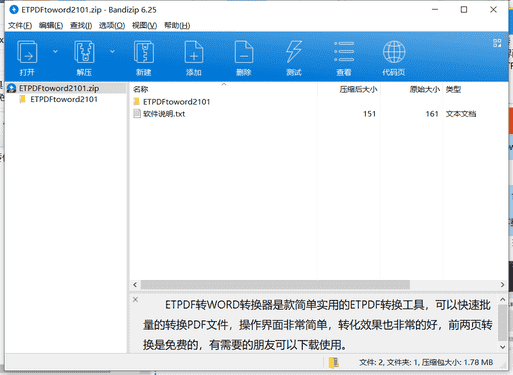This screenshot has width=513, height=375.
Task: Minimize the Bandizip window
Action: [x=435, y=10]
